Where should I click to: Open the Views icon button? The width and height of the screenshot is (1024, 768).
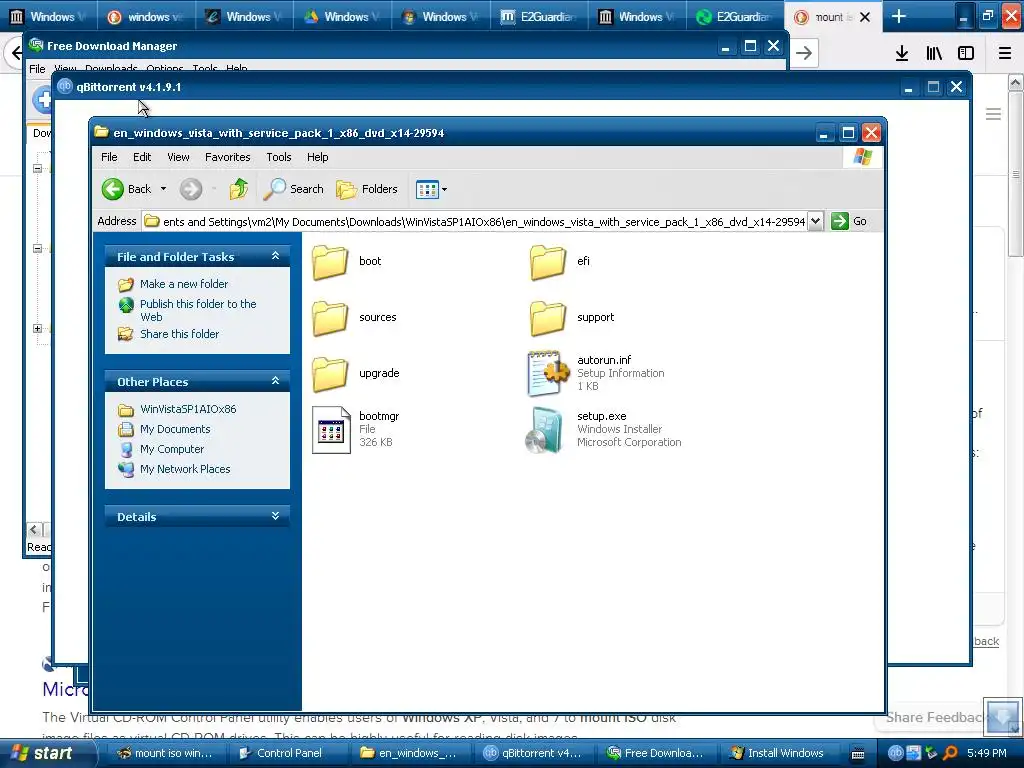point(427,189)
